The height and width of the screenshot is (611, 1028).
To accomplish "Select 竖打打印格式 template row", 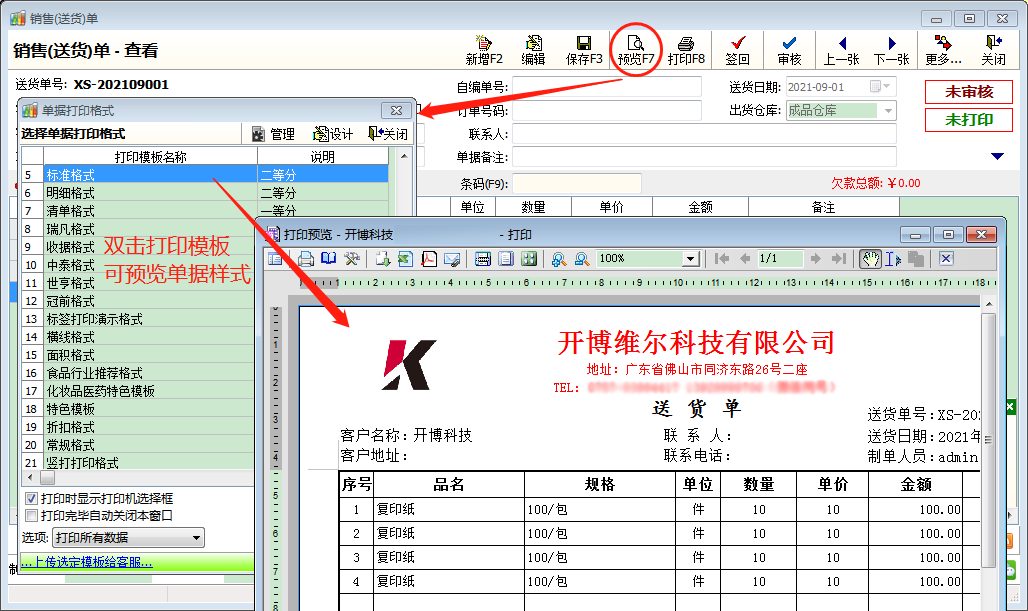I will [x=138, y=463].
